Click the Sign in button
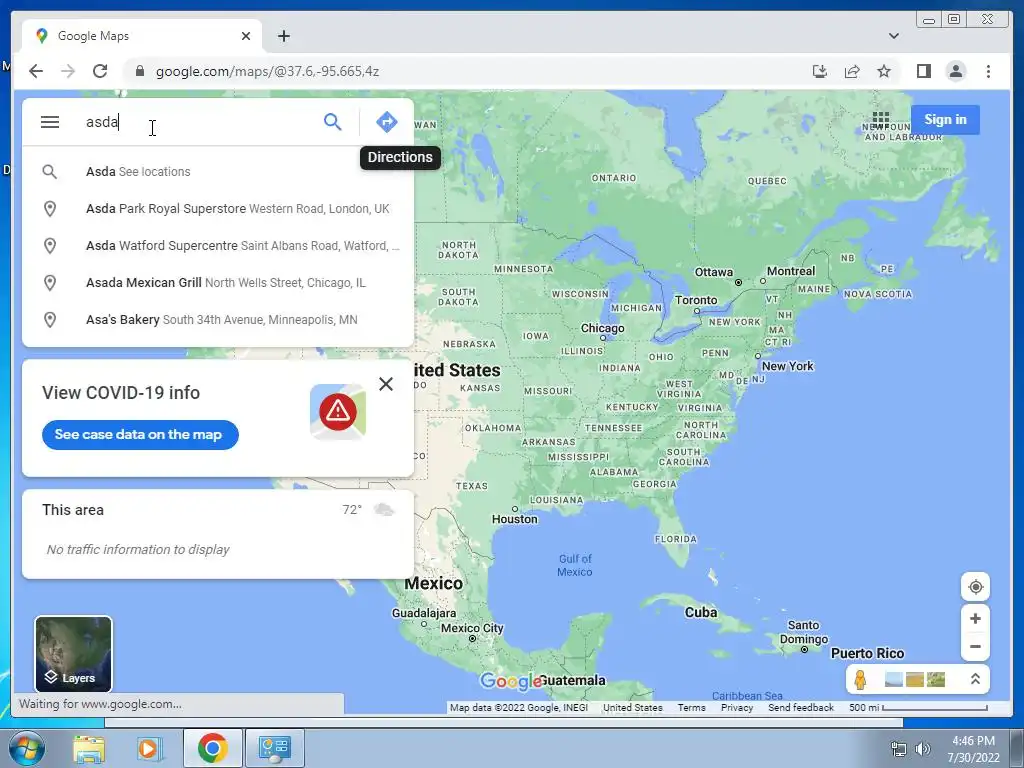 point(945,120)
